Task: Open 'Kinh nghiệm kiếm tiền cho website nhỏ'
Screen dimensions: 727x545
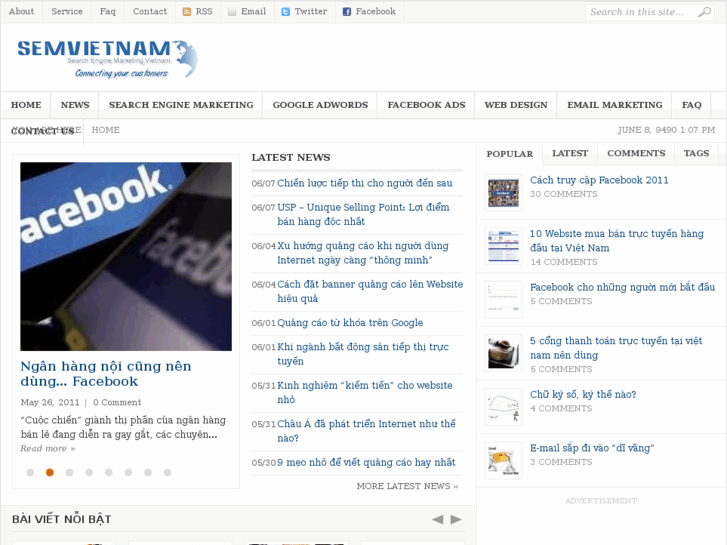Action: [365, 392]
